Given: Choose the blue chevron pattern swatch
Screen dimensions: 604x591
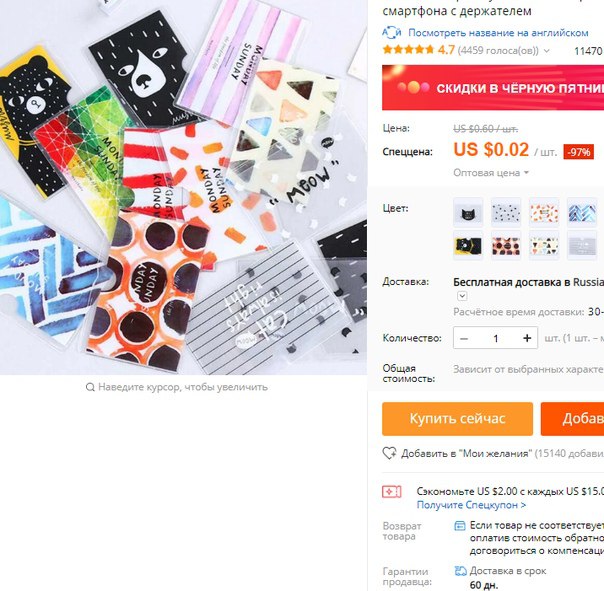Looking at the screenshot, I should pyautogui.click(x=582, y=213).
